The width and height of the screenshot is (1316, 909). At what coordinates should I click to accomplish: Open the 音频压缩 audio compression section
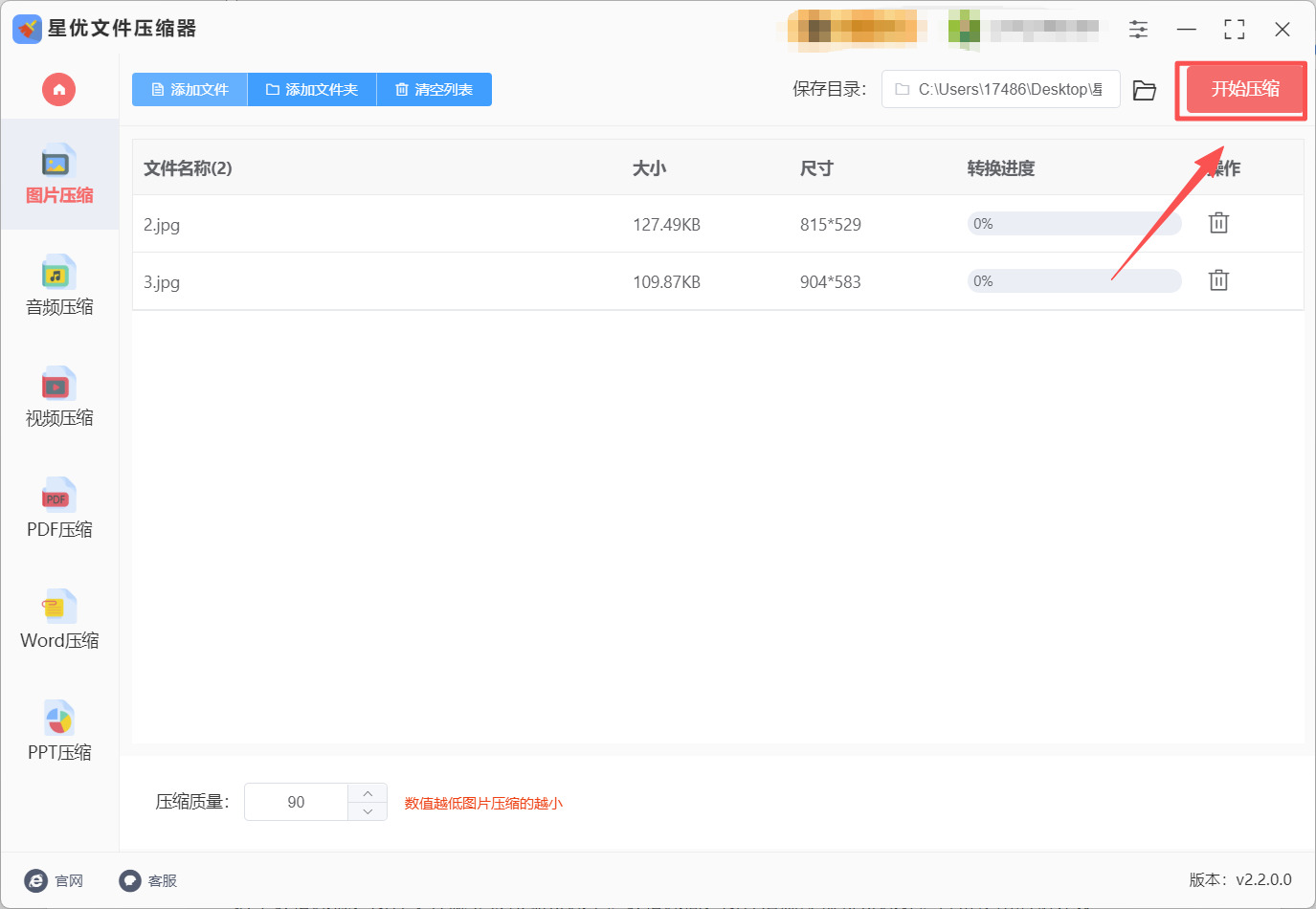click(x=59, y=286)
